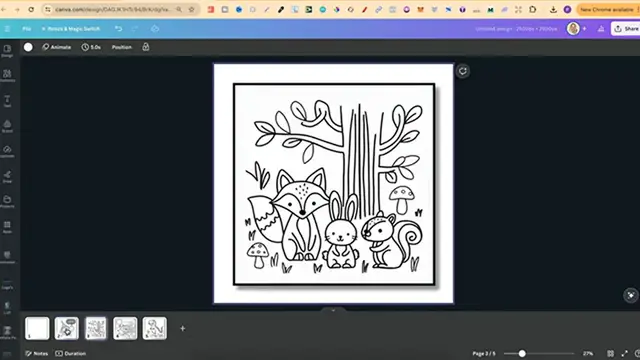The image size is (640, 360).
Task: Open the Draw tool in sidebar
Action: 7,176
